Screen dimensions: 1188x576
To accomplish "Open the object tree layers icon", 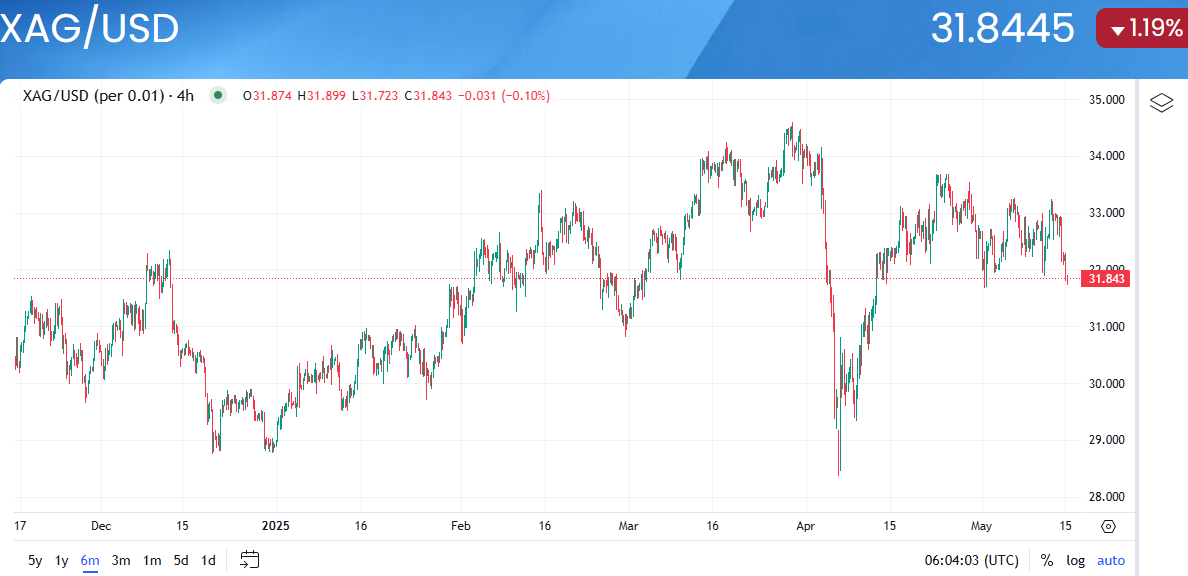I will point(1161,103).
